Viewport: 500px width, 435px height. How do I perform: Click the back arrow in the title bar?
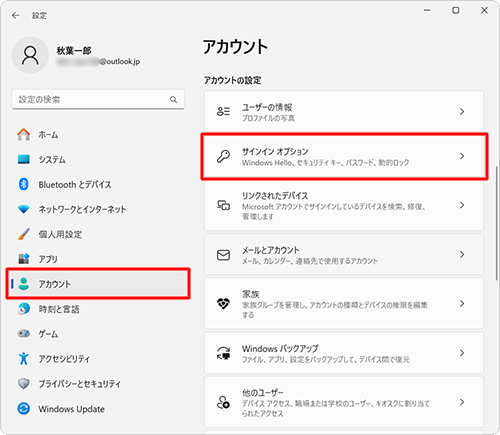click(x=15, y=15)
